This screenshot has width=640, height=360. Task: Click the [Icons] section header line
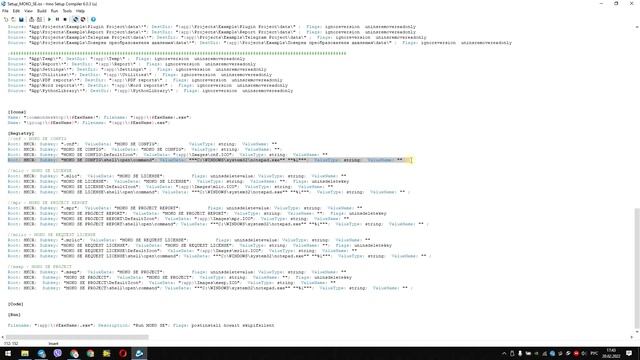tap(17, 112)
